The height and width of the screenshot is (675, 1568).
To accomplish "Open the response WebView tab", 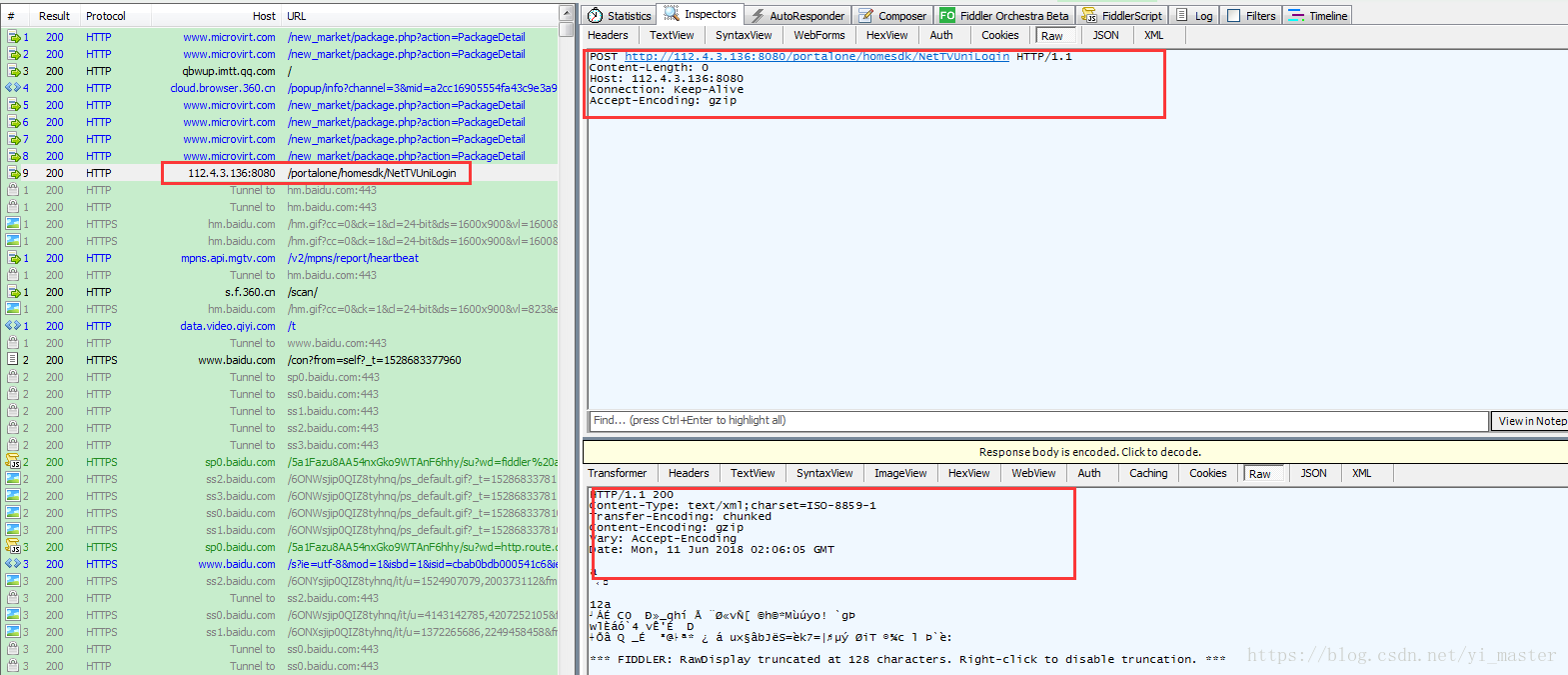I will [x=1033, y=473].
